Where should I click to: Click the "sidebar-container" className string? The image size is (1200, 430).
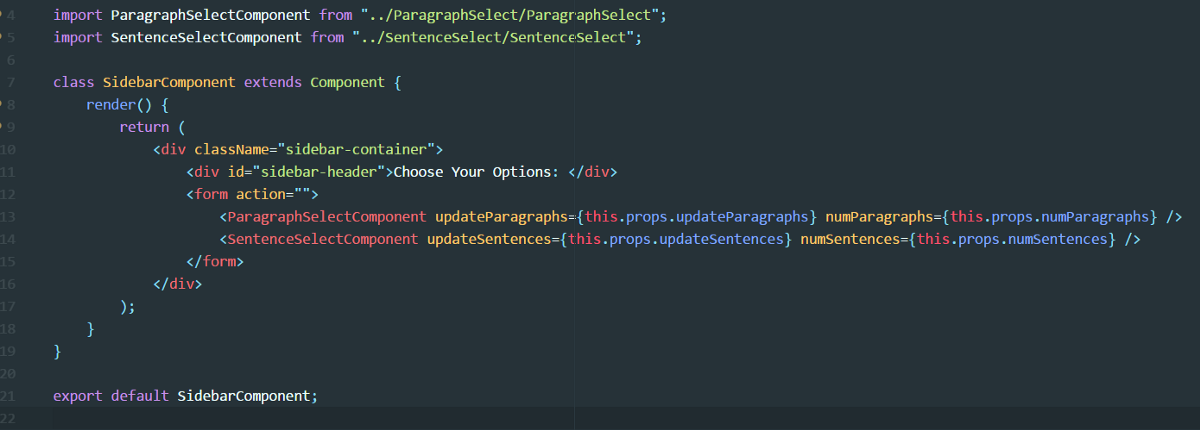[356, 149]
